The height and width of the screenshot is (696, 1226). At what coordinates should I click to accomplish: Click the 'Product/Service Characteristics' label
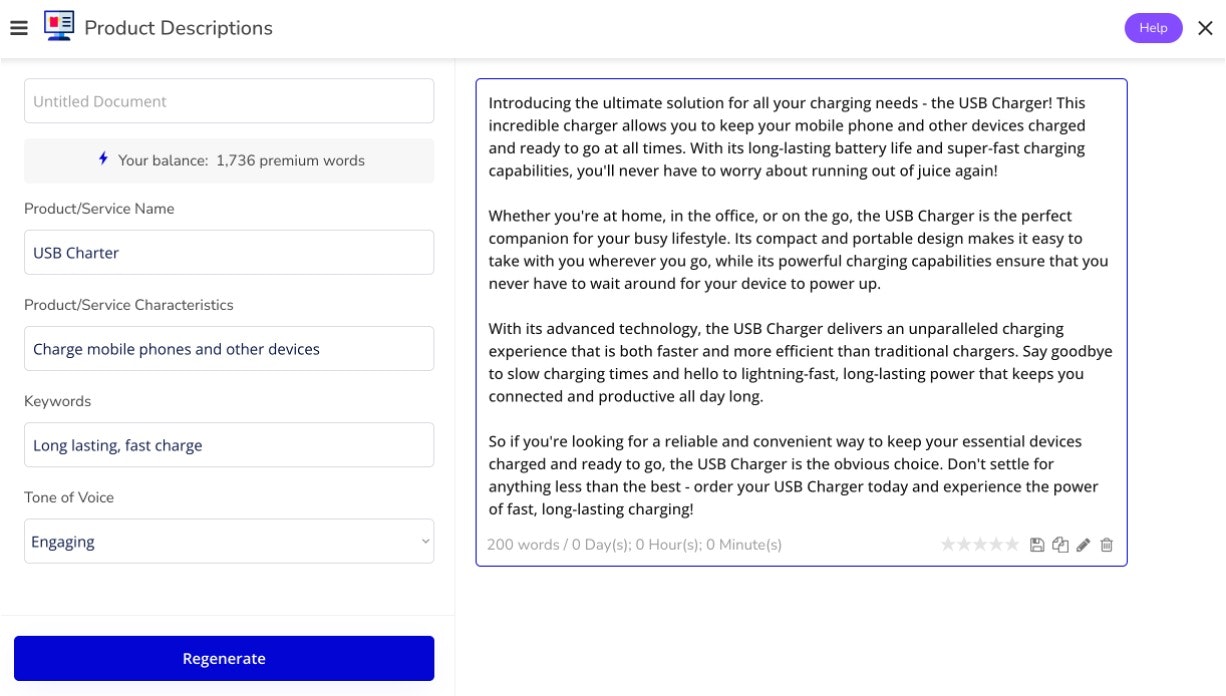(x=129, y=304)
